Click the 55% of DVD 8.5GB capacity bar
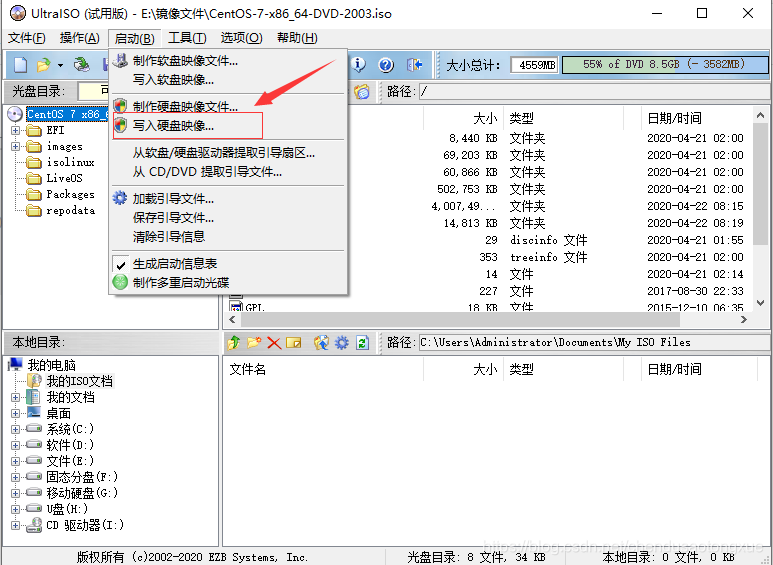 (x=665, y=64)
